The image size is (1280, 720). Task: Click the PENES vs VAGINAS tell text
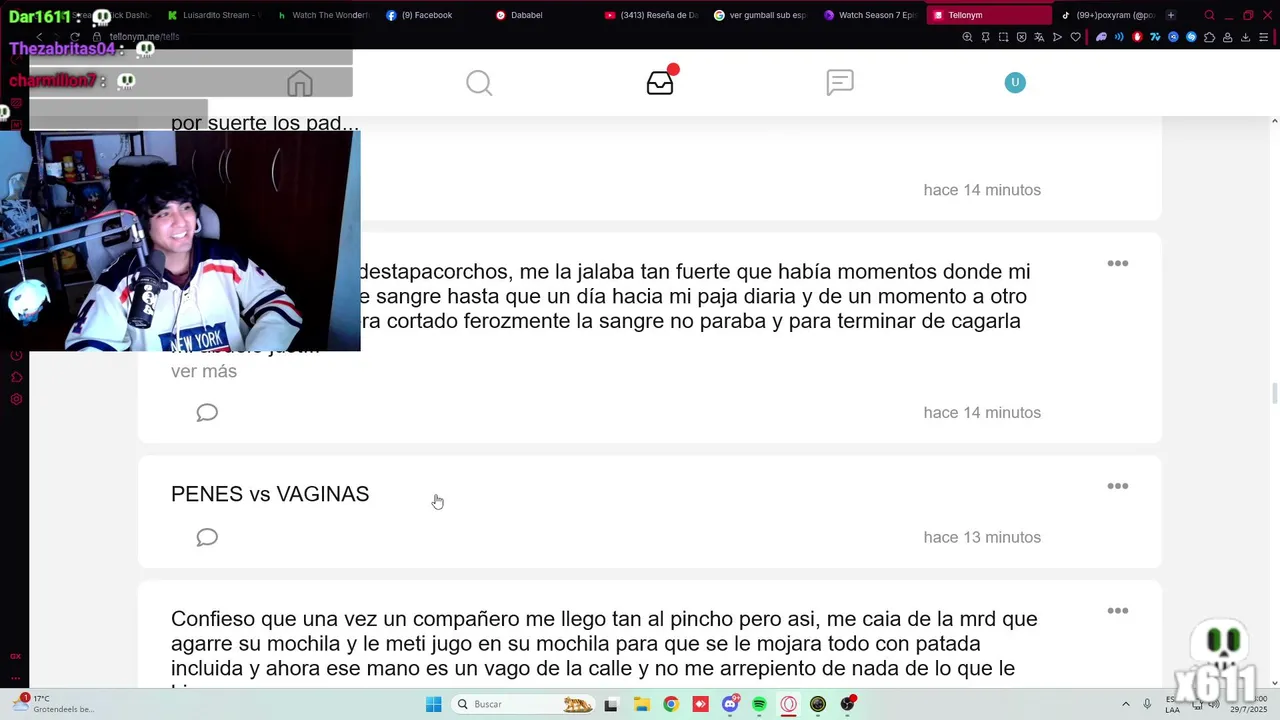270,494
